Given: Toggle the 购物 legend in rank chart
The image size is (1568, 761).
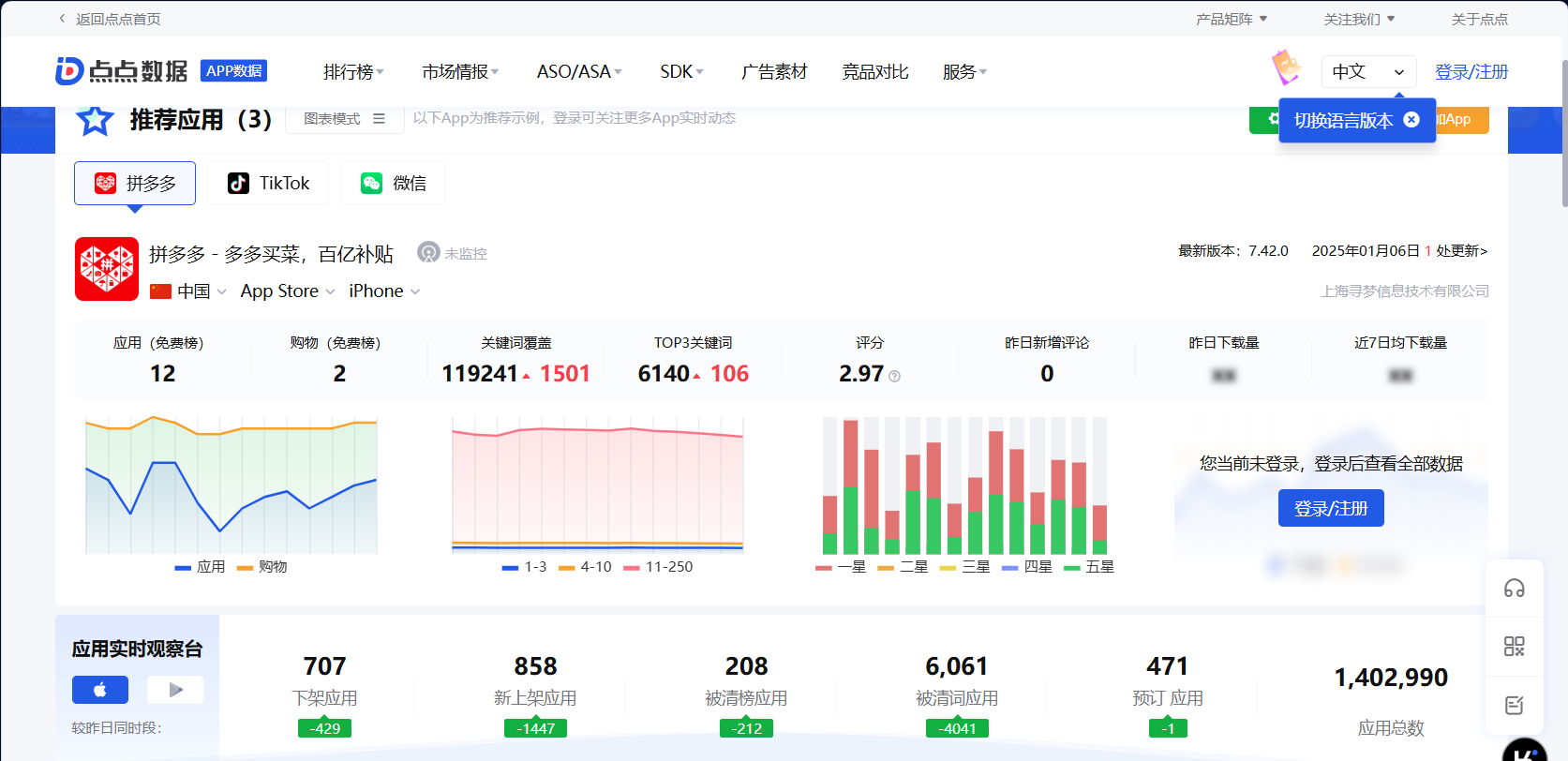Looking at the screenshot, I should (261, 567).
